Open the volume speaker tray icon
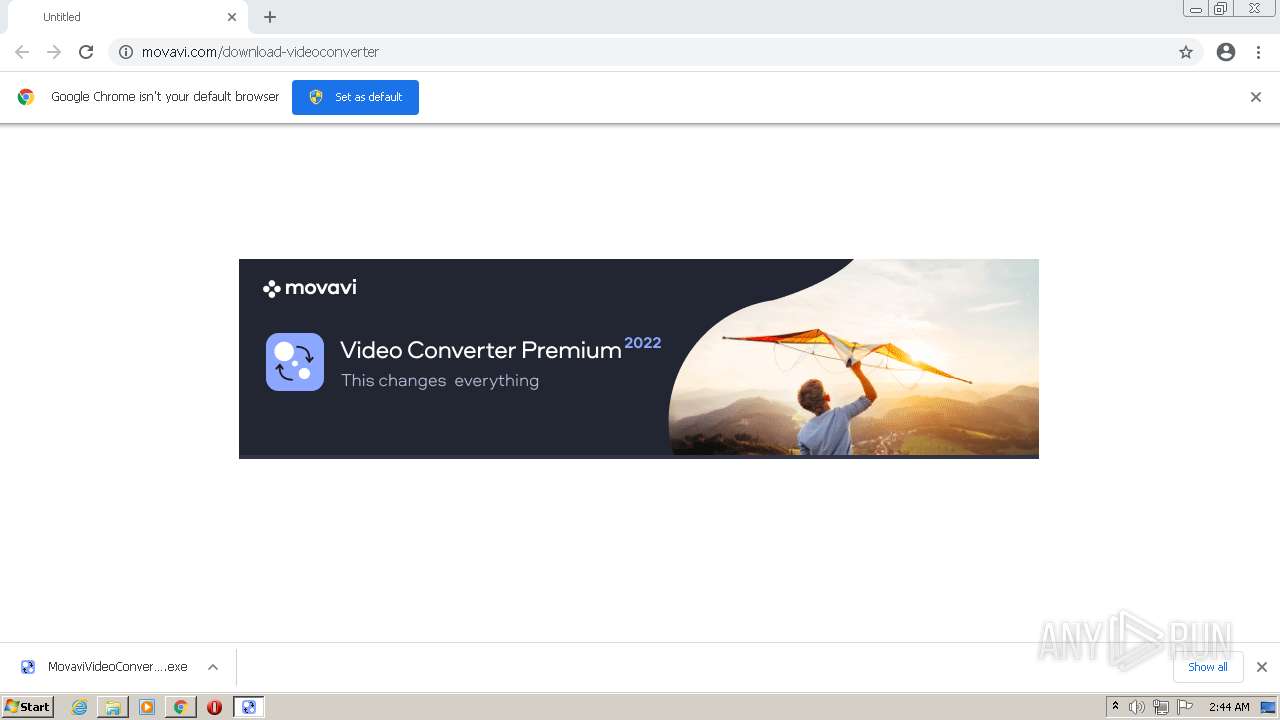This screenshot has width=1280, height=720. tap(1137, 707)
